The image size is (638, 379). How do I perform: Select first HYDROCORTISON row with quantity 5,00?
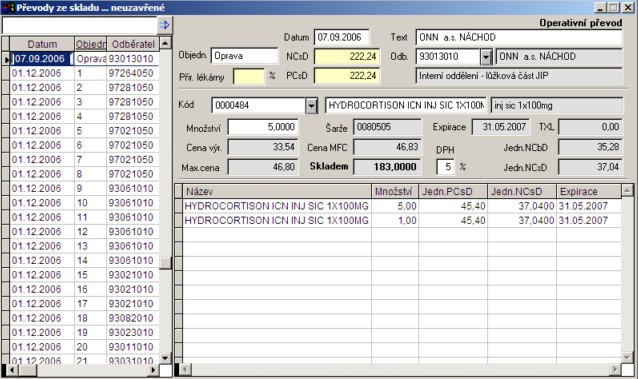(402, 206)
